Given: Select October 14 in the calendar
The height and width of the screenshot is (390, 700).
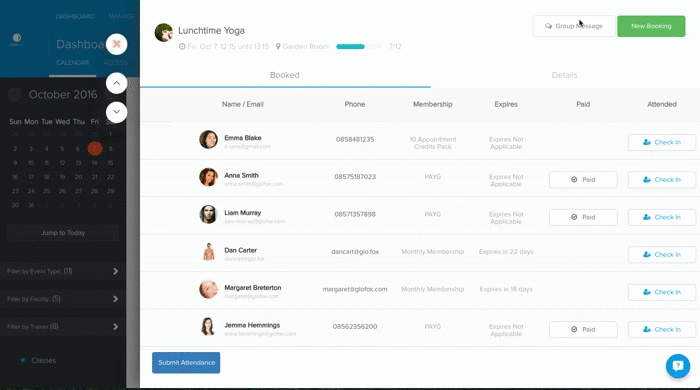Looking at the screenshot, I should click(94, 163).
